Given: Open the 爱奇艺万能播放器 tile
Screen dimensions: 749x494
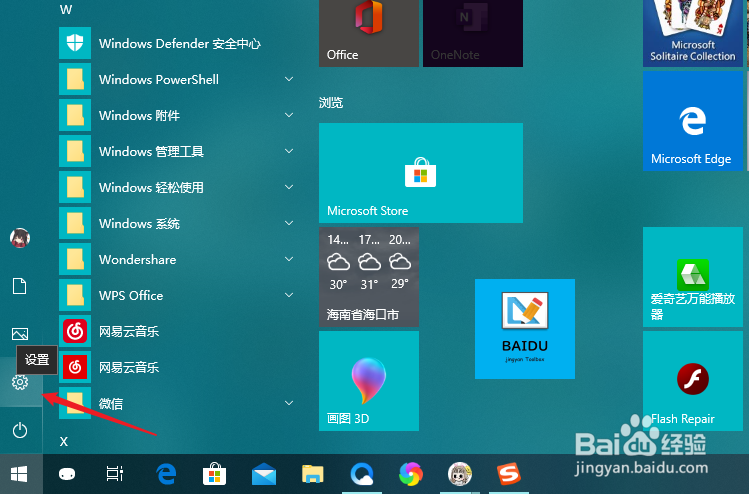Looking at the screenshot, I should tap(693, 277).
